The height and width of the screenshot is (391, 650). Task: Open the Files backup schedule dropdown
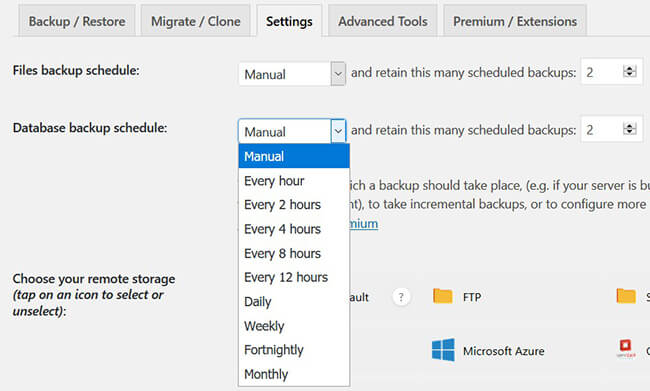[292, 74]
